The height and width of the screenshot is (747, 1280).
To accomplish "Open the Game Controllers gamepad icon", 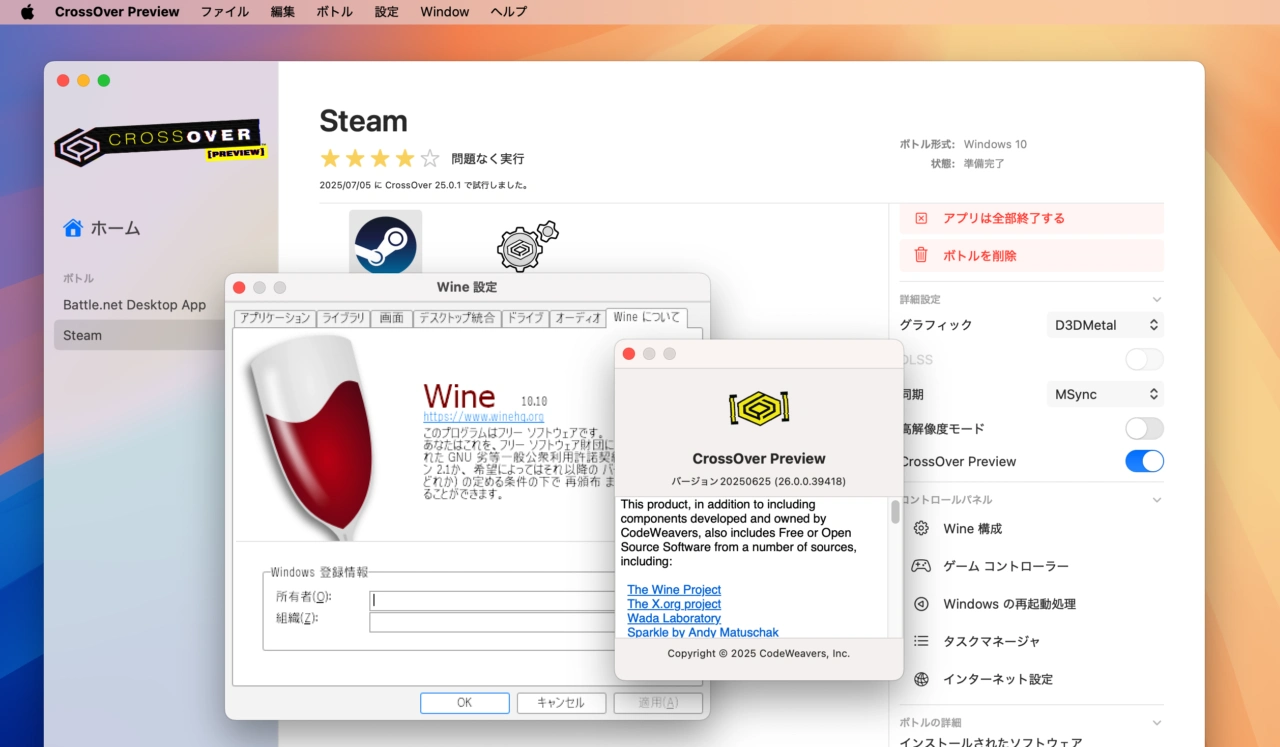I will [921, 566].
